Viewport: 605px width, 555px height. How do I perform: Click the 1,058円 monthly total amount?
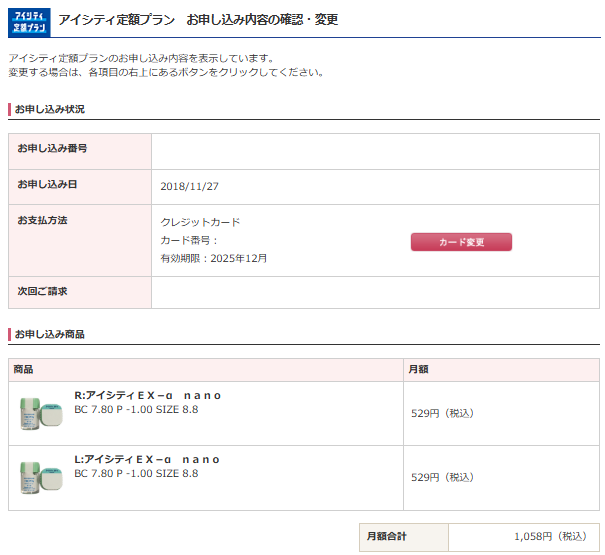(549, 537)
